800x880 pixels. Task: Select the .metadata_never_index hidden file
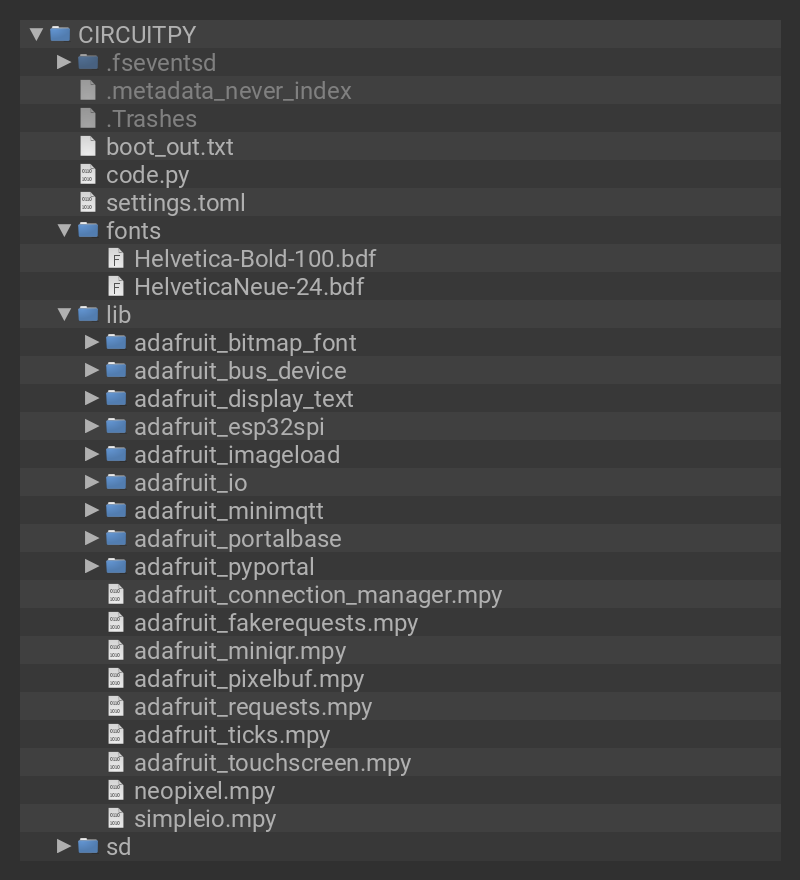[228, 91]
